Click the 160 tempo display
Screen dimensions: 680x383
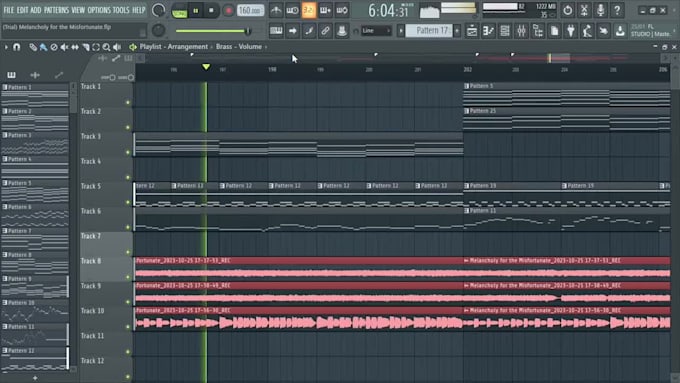coord(250,10)
